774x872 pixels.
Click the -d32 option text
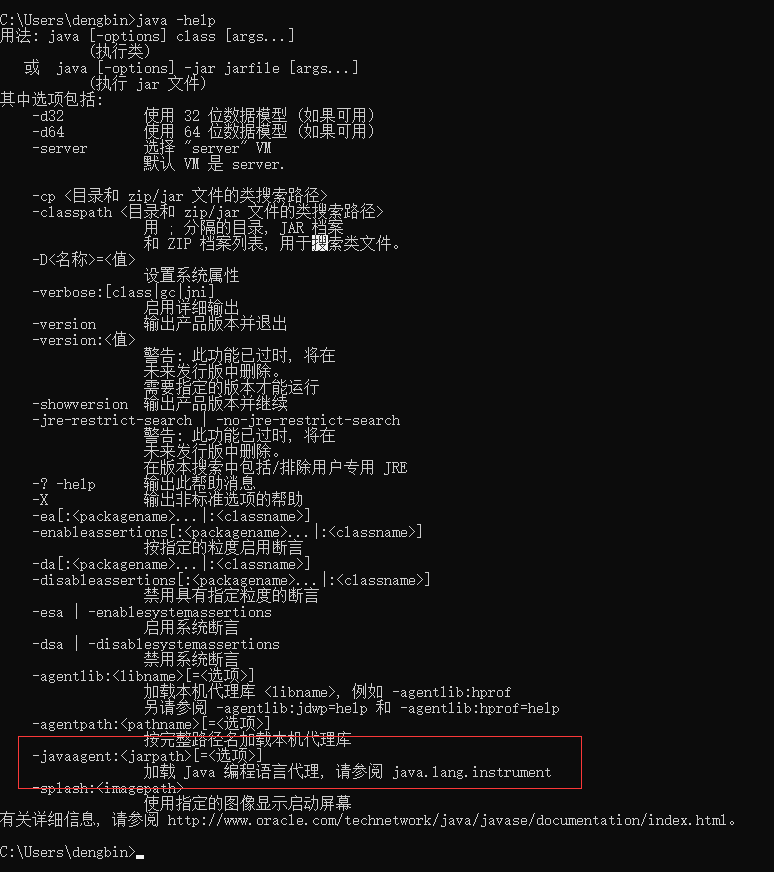[x=48, y=116]
